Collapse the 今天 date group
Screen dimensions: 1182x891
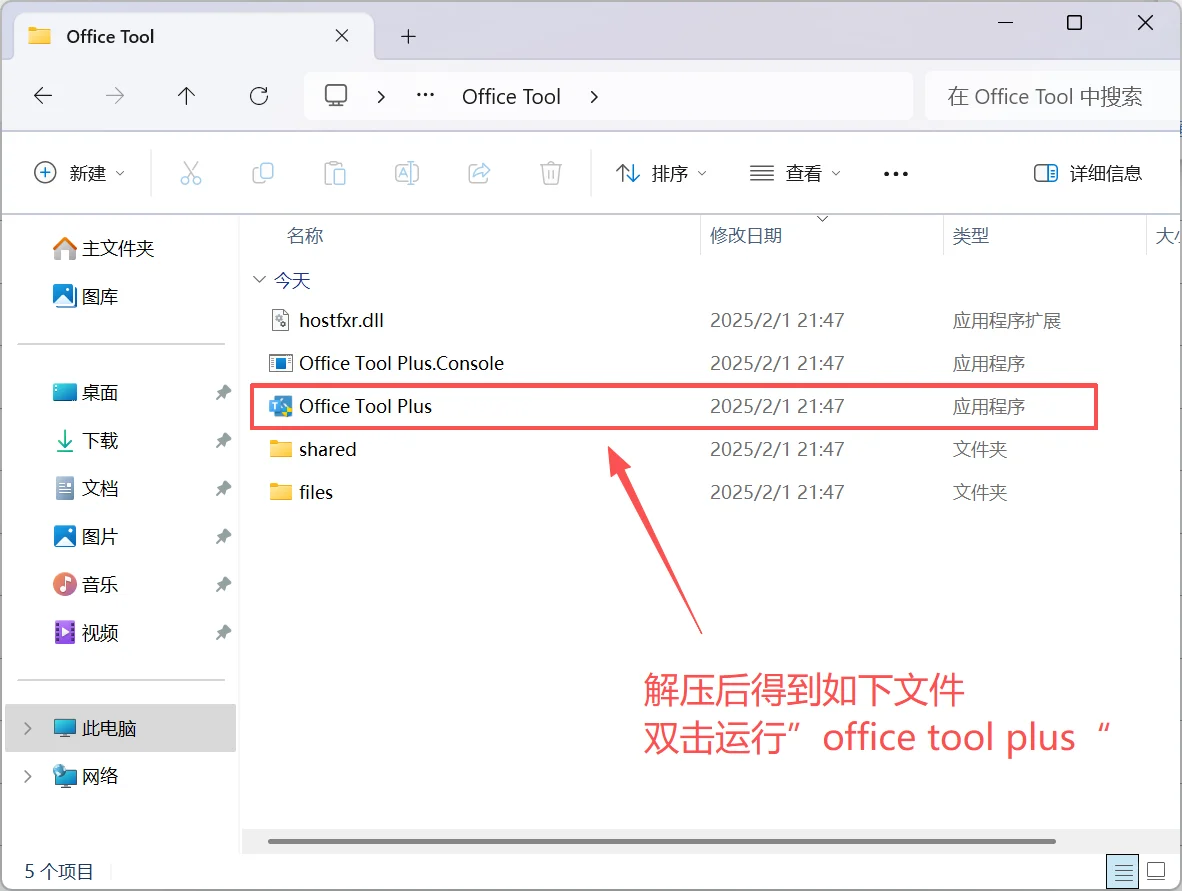click(259, 280)
